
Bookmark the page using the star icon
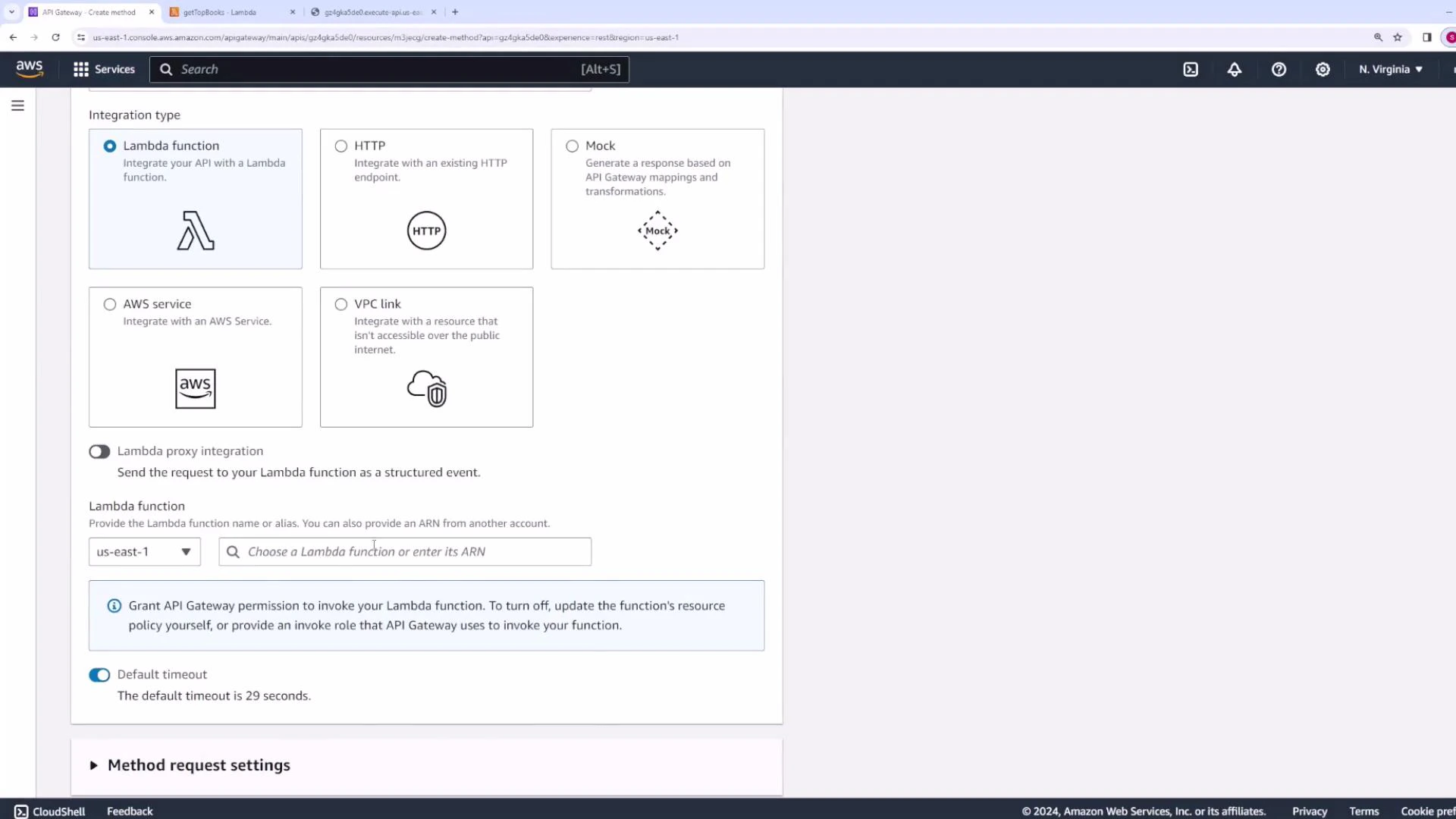[1398, 37]
